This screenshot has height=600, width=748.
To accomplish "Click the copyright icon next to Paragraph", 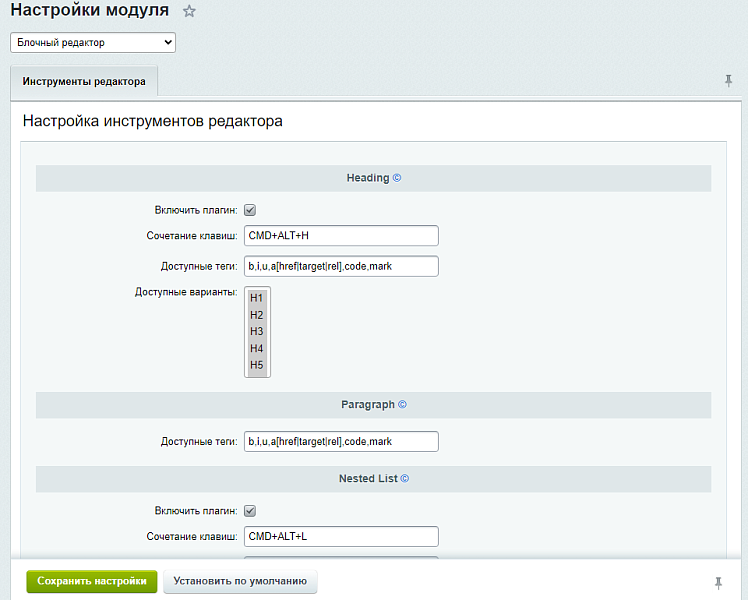I will click(x=402, y=405).
